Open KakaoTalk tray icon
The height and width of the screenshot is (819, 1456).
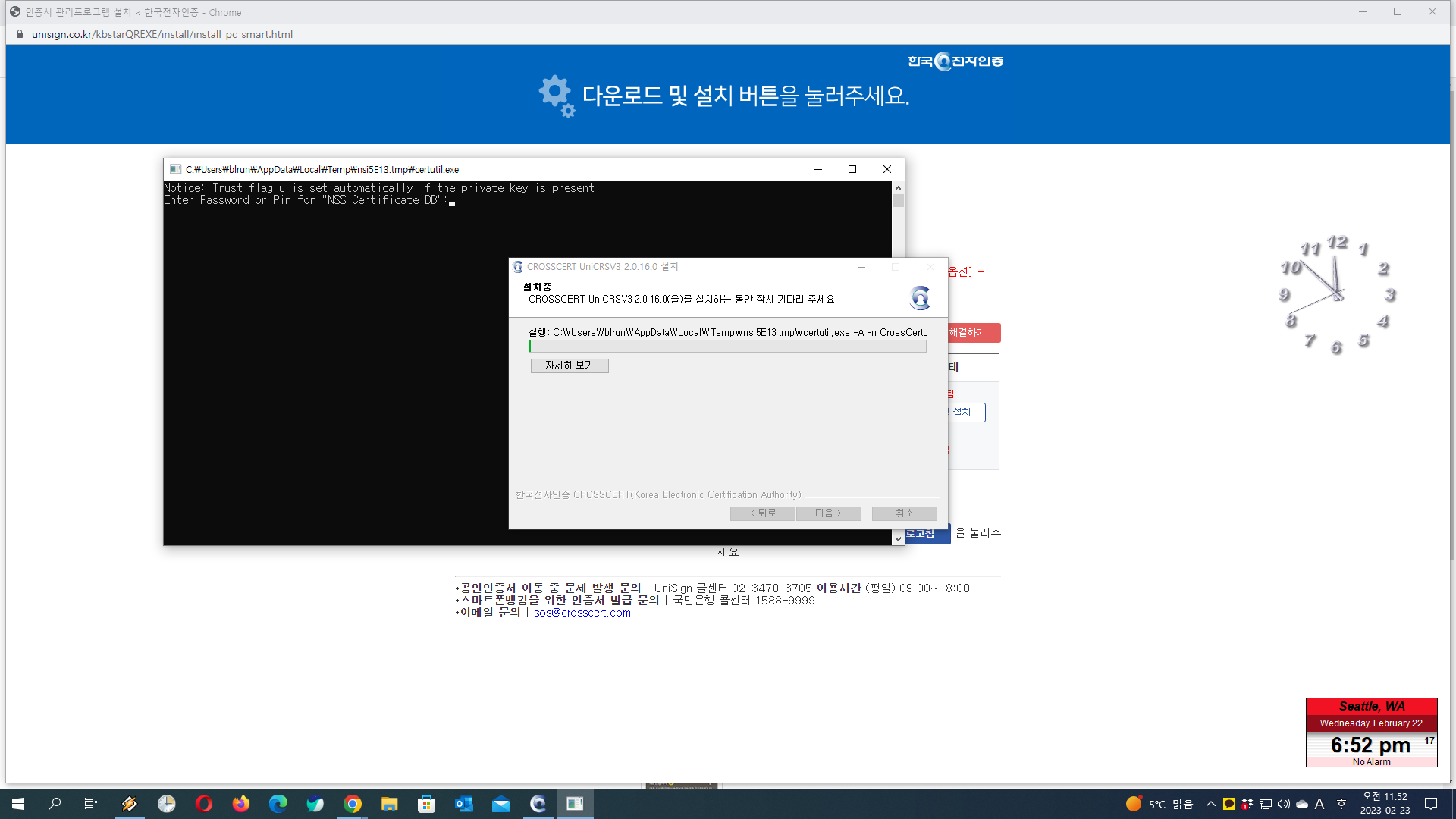click(x=1229, y=804)
